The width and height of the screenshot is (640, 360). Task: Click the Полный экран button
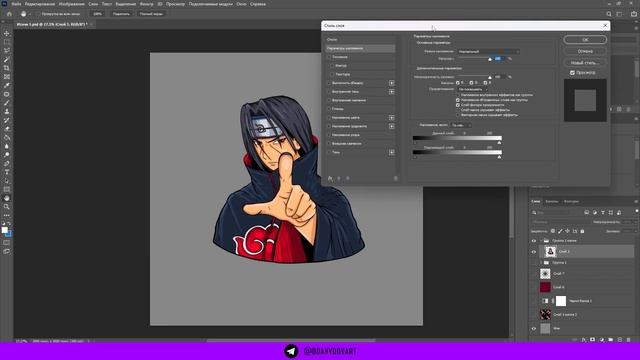tap(151, 14)
